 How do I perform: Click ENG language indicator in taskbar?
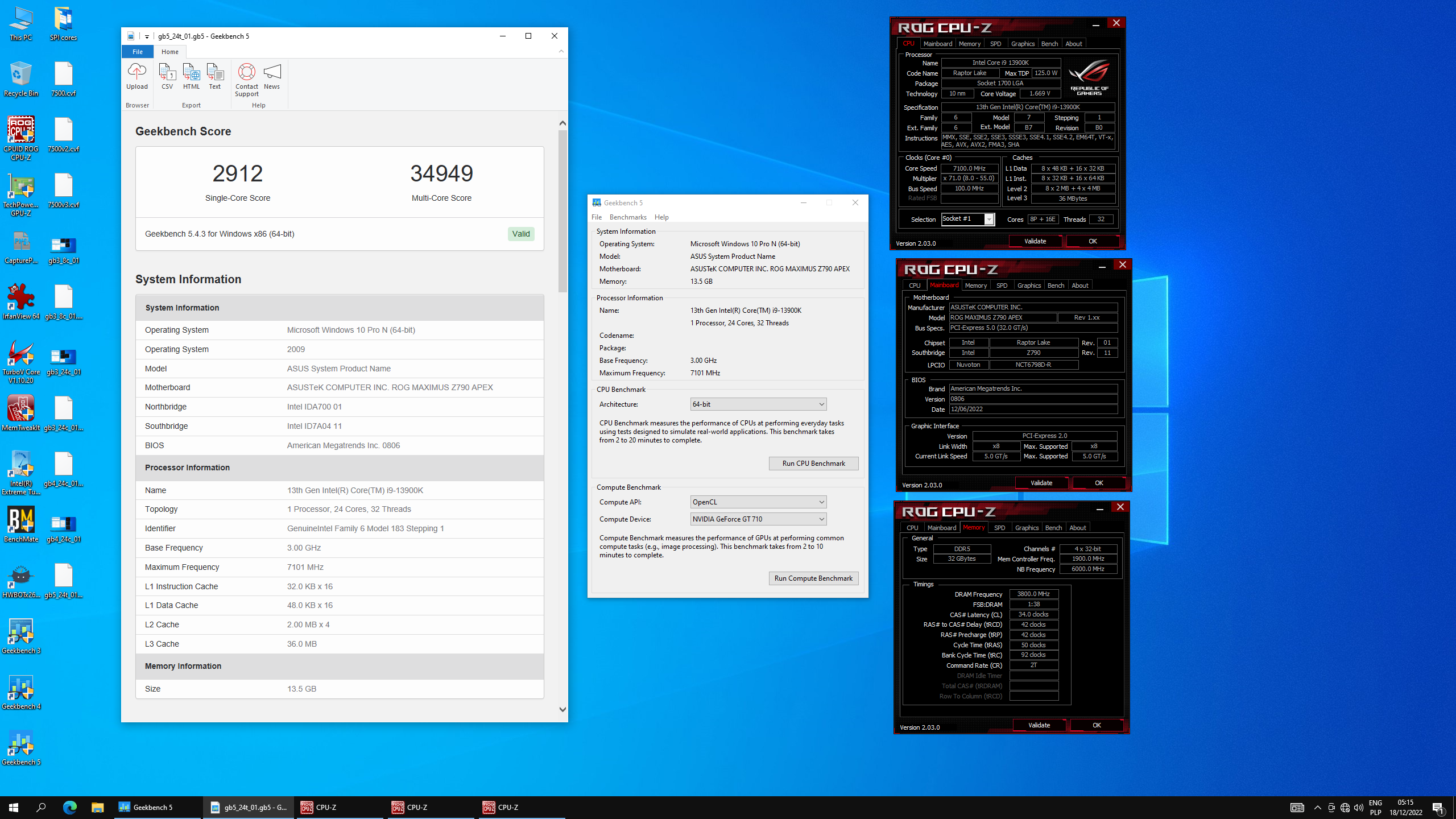point(1375,803)
